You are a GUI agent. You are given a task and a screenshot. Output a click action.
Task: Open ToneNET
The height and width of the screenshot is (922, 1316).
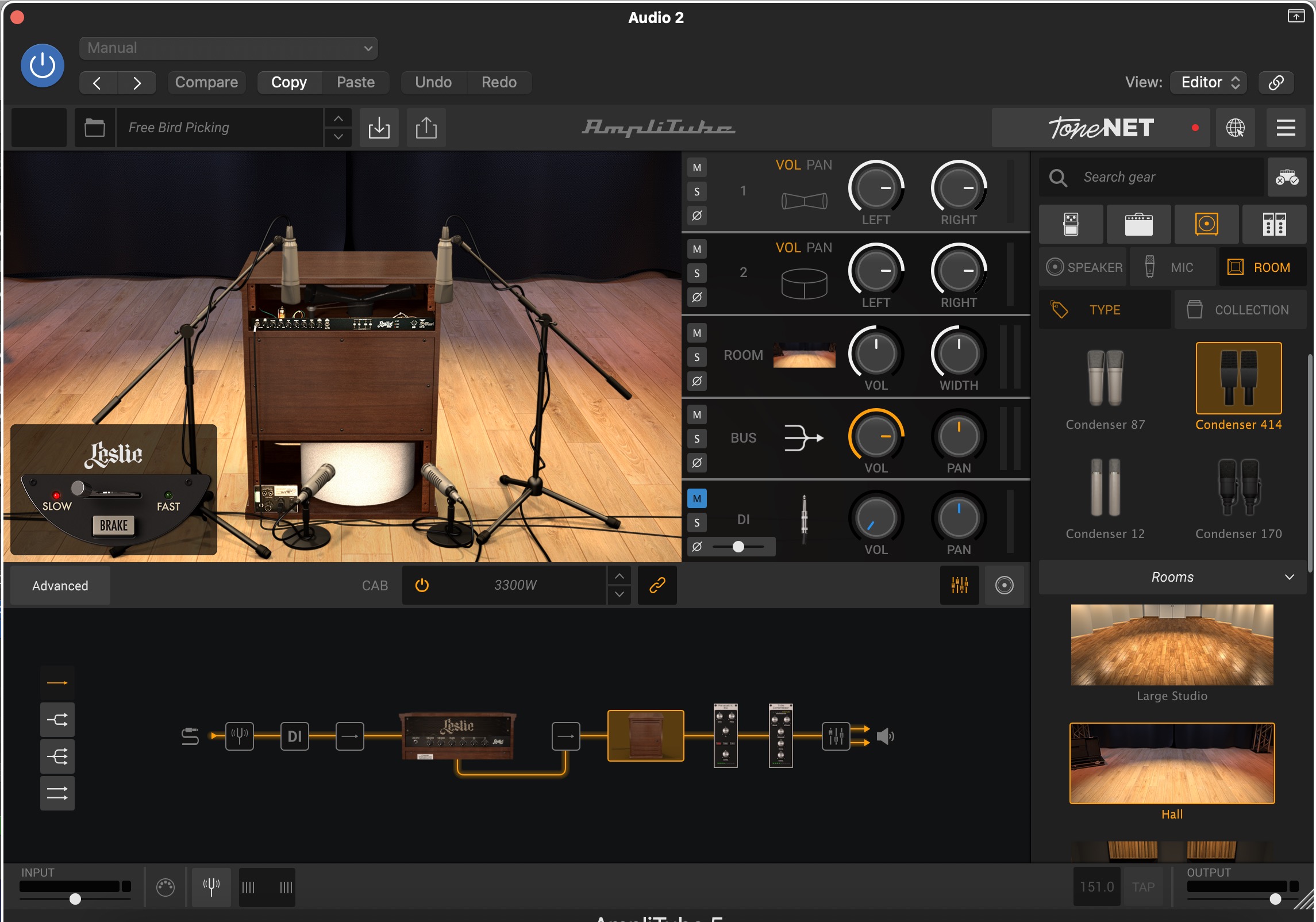(x=1100, y=128)
